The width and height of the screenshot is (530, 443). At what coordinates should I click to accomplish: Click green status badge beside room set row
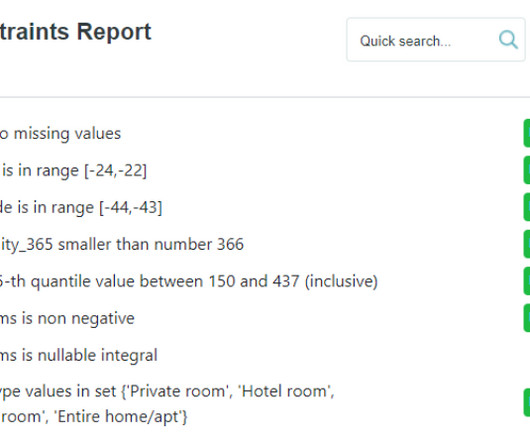coord(527,402)
